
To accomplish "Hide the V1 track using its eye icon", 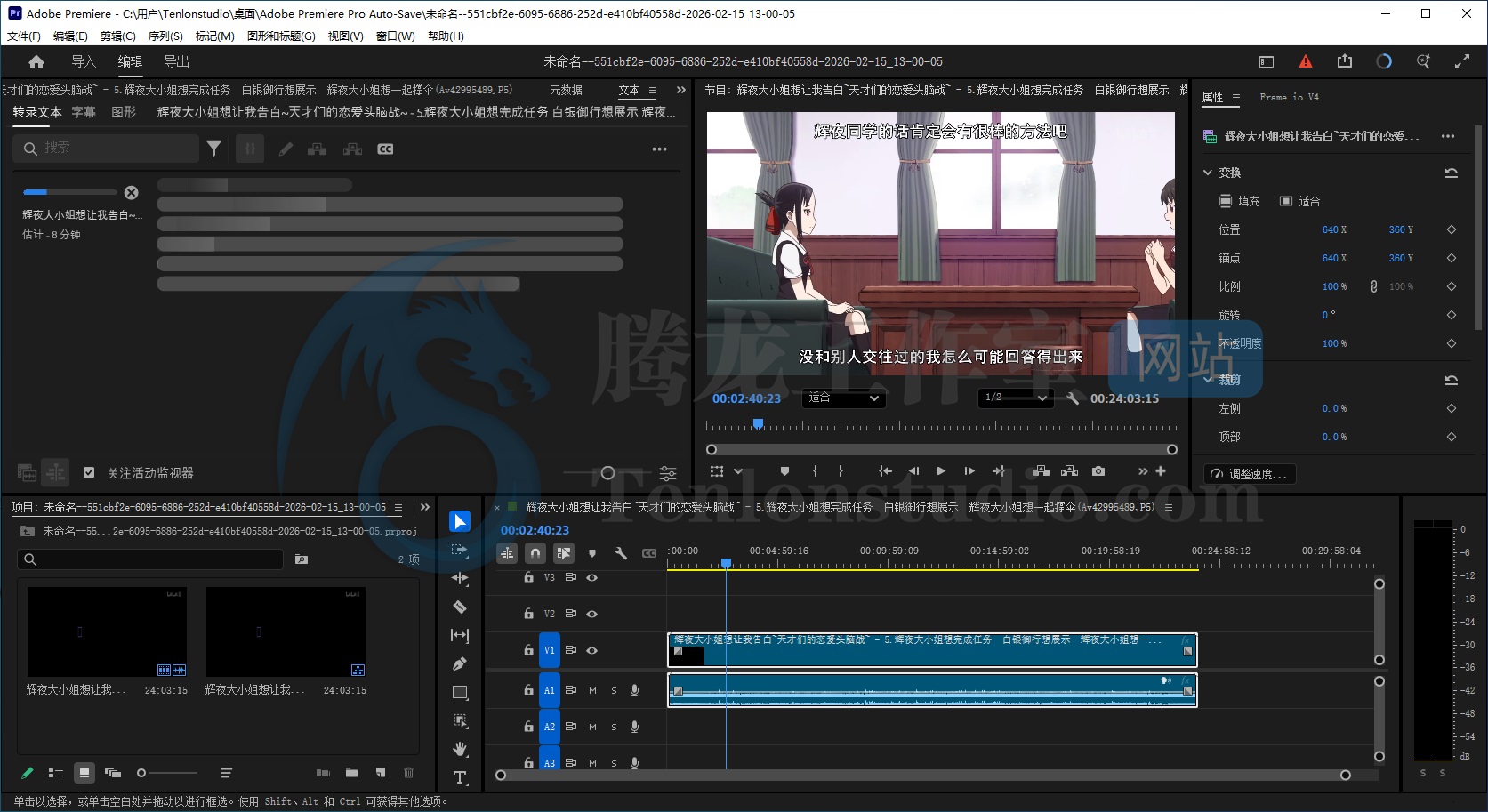I will 591,650.
